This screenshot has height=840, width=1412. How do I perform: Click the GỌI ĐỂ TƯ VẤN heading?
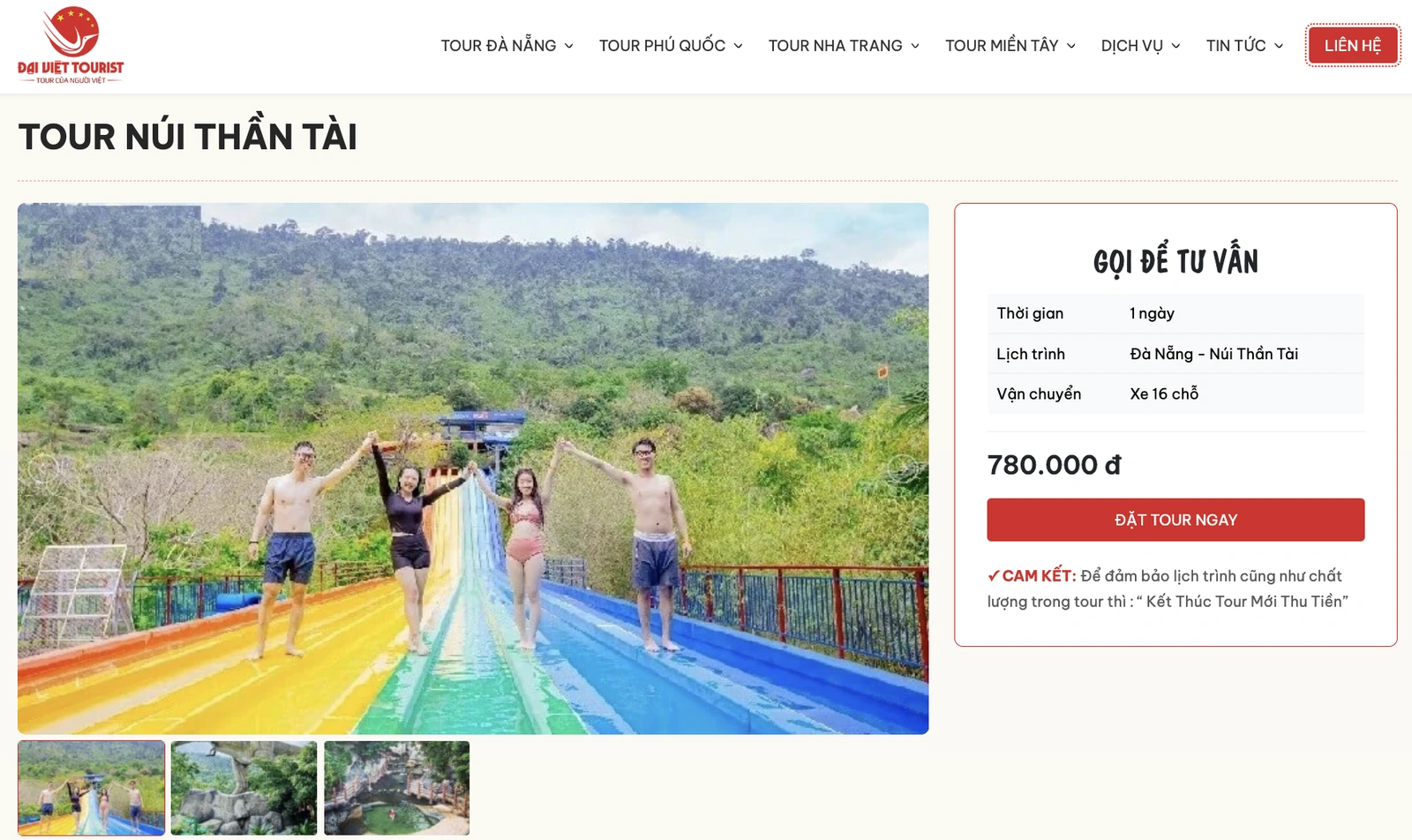(x=1175, y=260)
